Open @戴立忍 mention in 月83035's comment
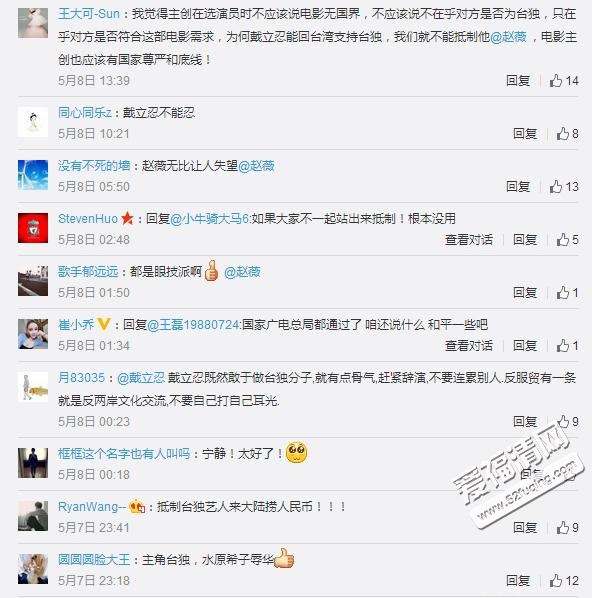This screenshot has width=592, height=598. tap(141, 378)
